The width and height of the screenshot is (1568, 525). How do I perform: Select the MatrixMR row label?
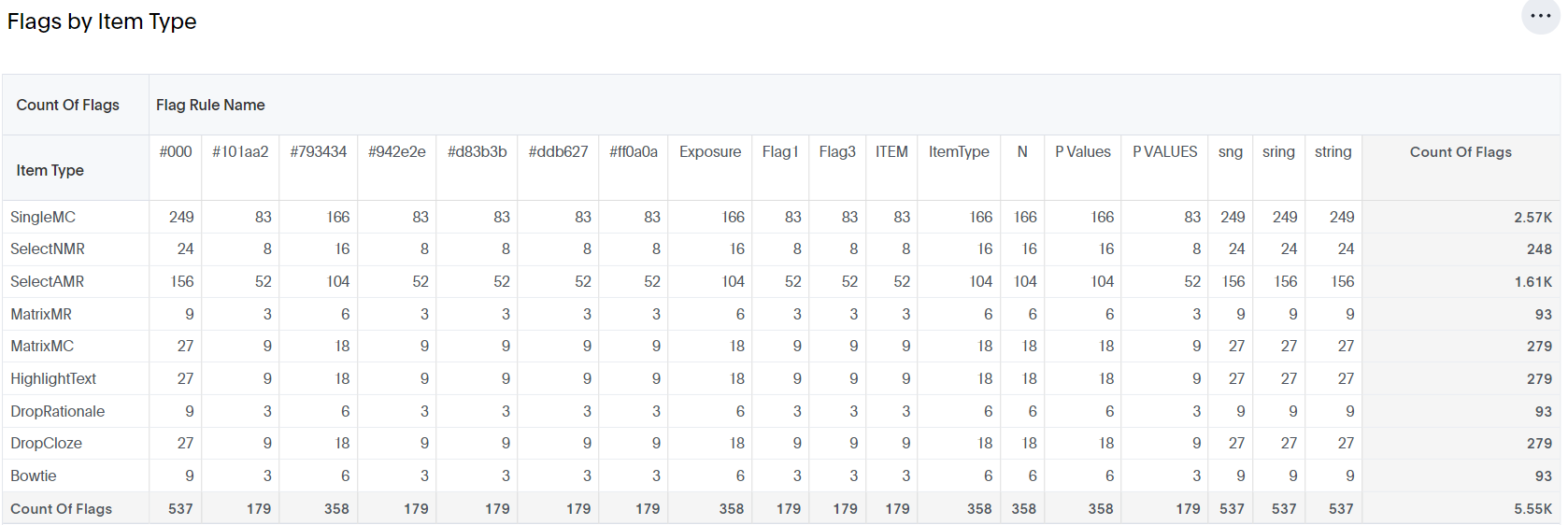click(x=41, y=314)
